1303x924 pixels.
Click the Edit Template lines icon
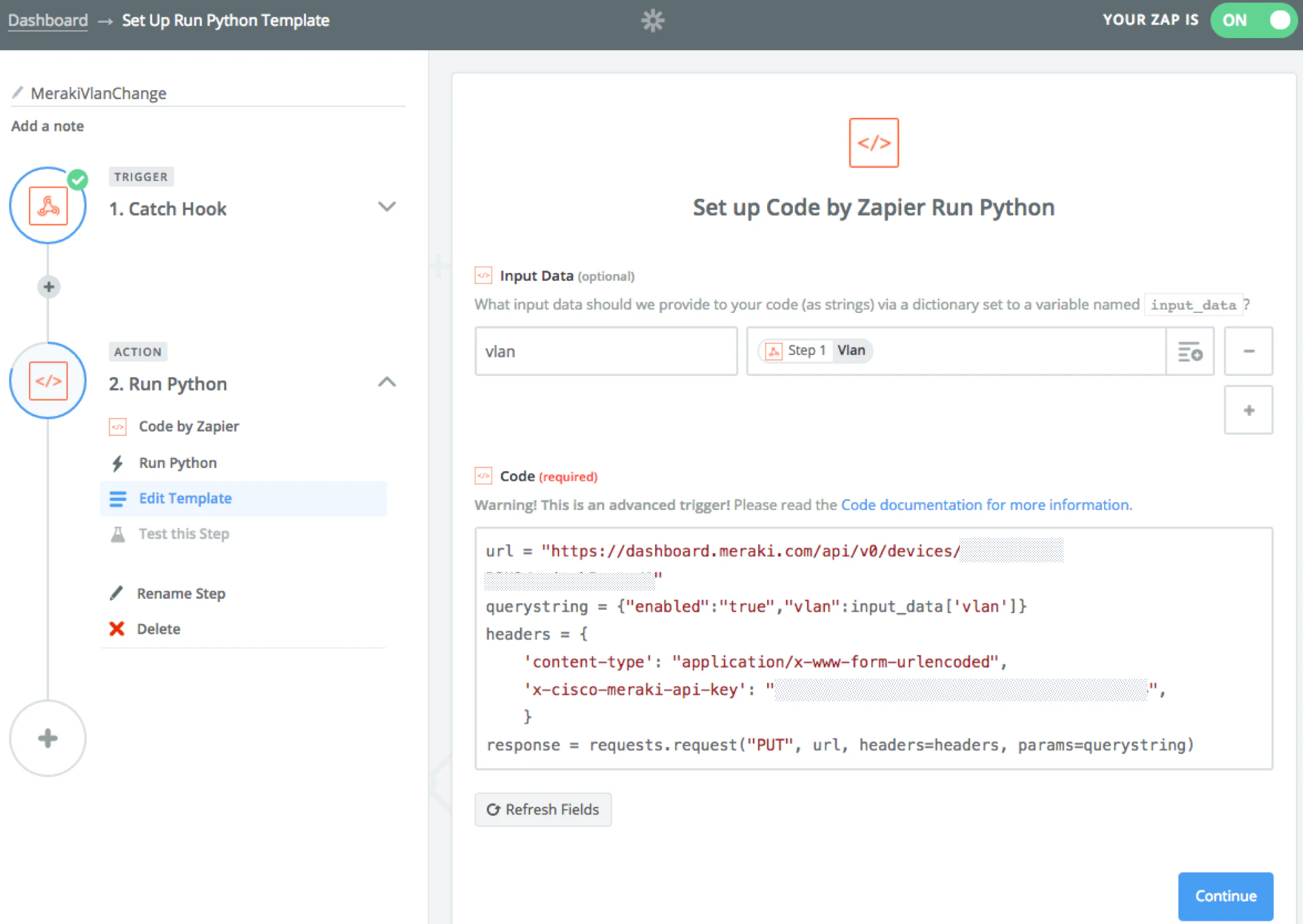coord(118,499)
